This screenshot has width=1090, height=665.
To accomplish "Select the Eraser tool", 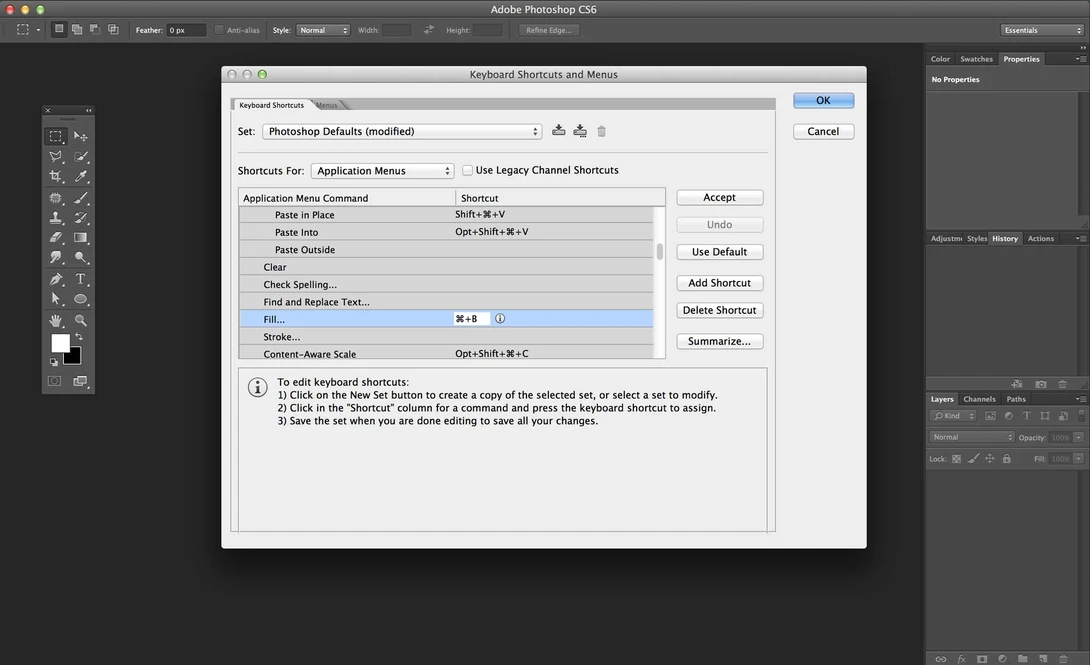I will (x=56, y=238).
